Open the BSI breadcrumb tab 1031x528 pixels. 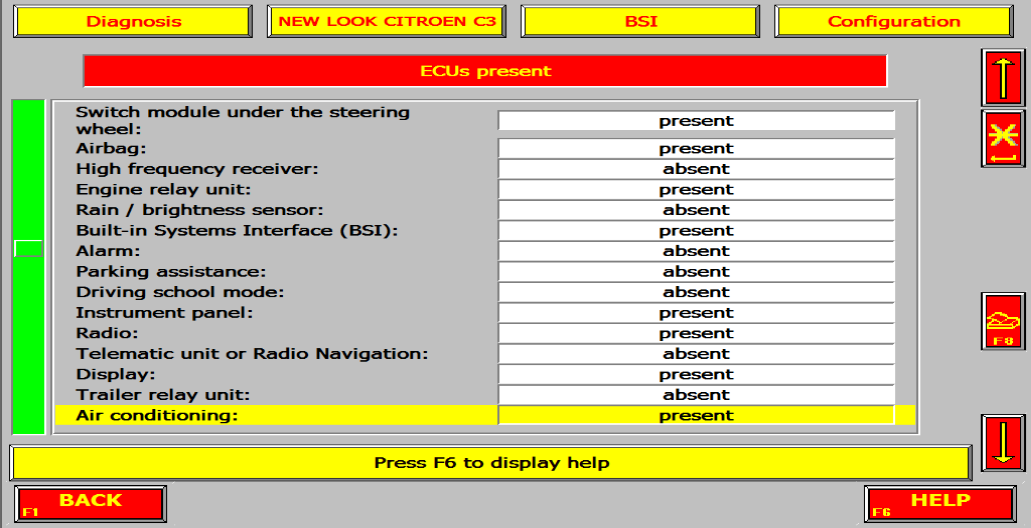640,21
